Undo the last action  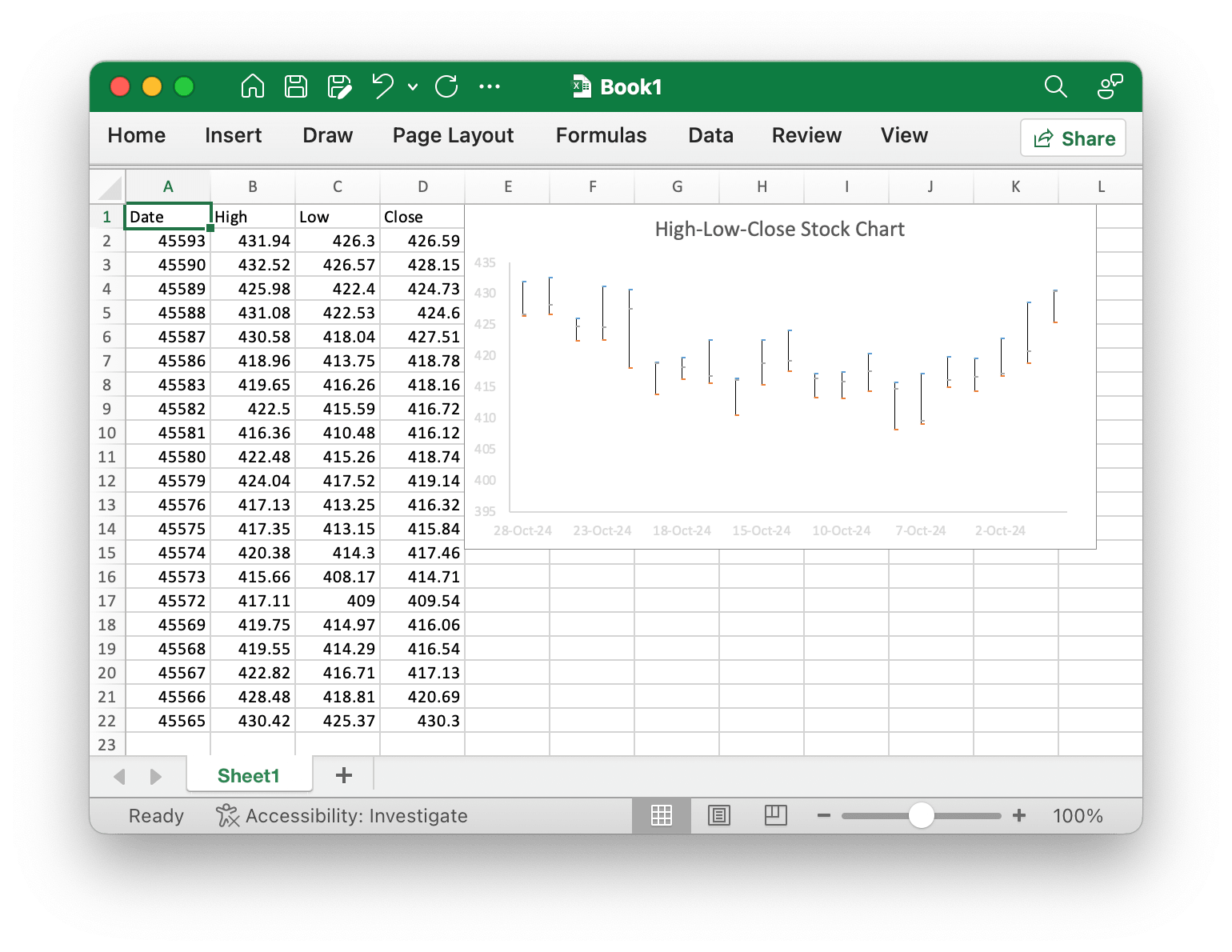383,86
